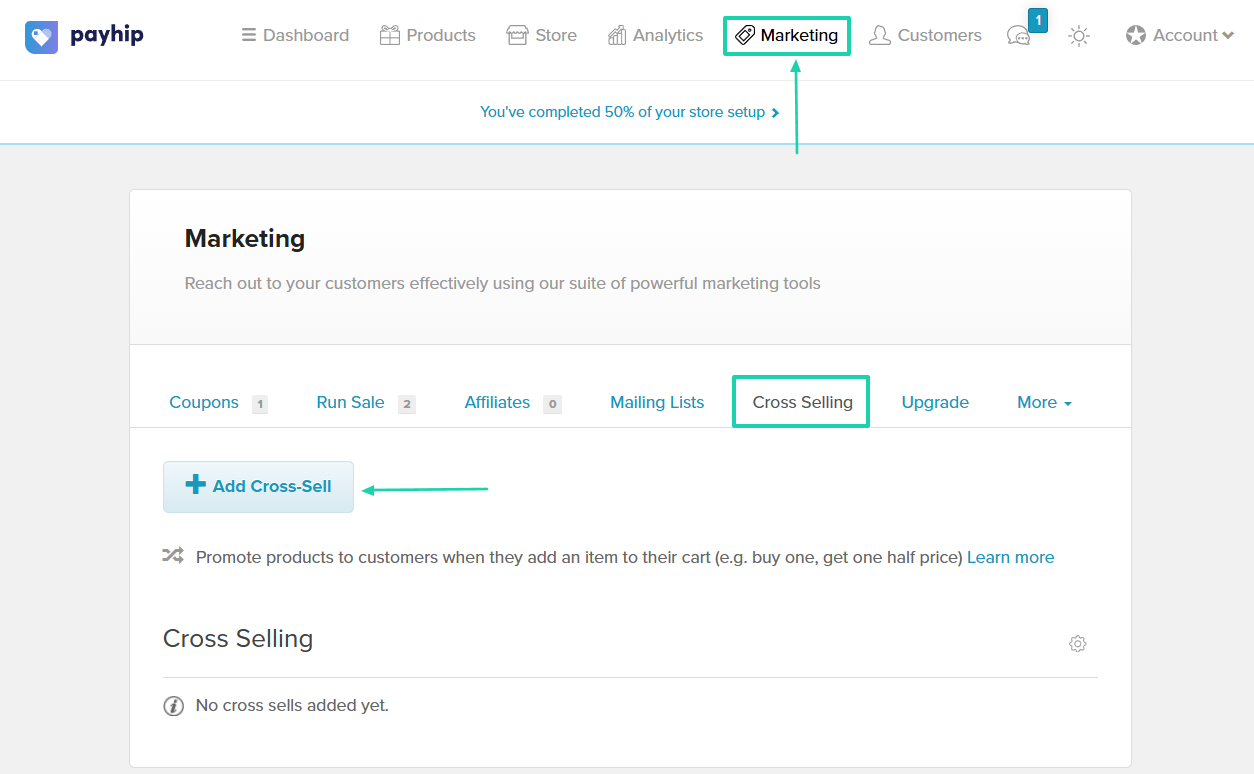Toggle the light/dark theme sun icon
The width and height of the screenshot is (1254, 774).
(1078, 36)
